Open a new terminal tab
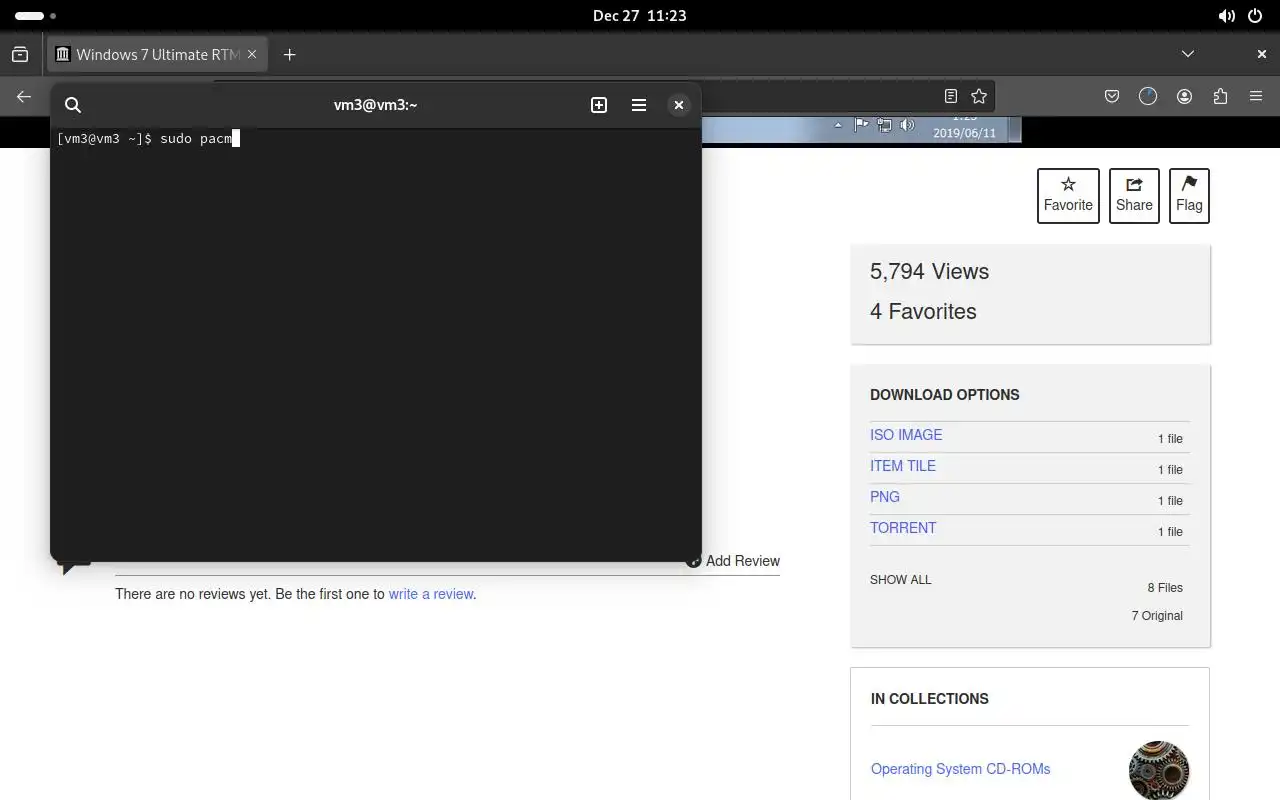Screen dimensions: 1280x800 coord(599,105)
